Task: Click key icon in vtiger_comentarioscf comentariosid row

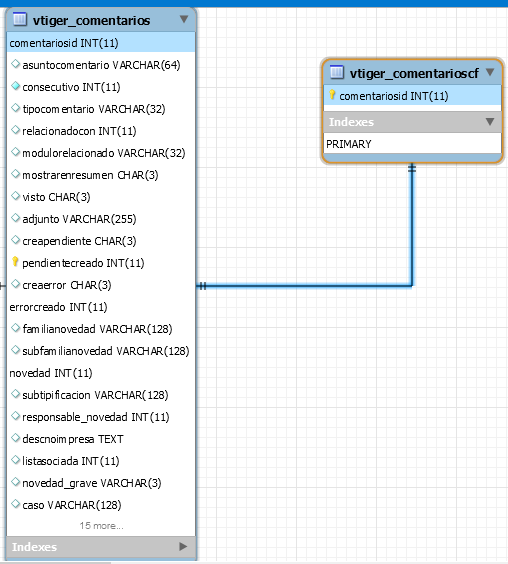Action: coord(332,95)
